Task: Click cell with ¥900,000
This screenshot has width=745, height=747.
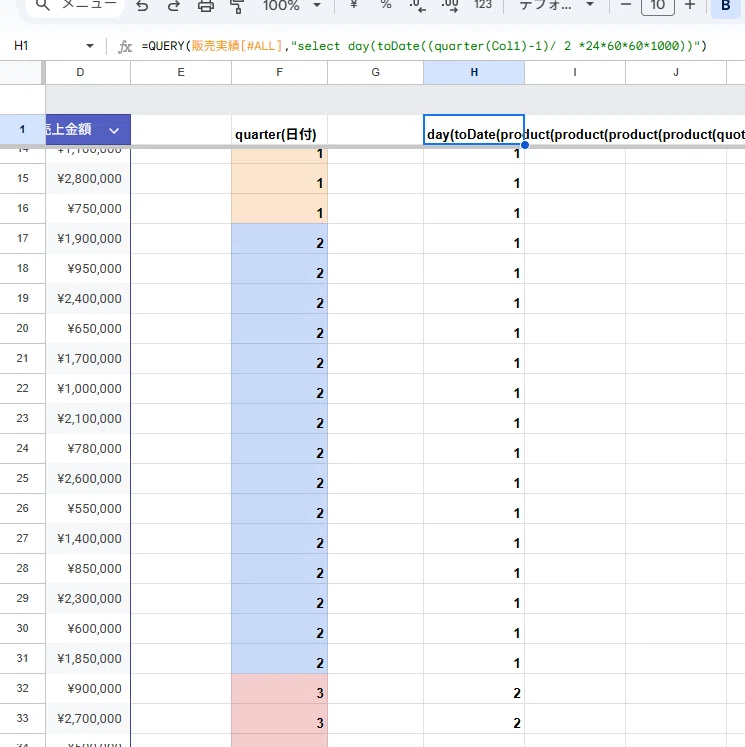Action: (x=88, y=689)
